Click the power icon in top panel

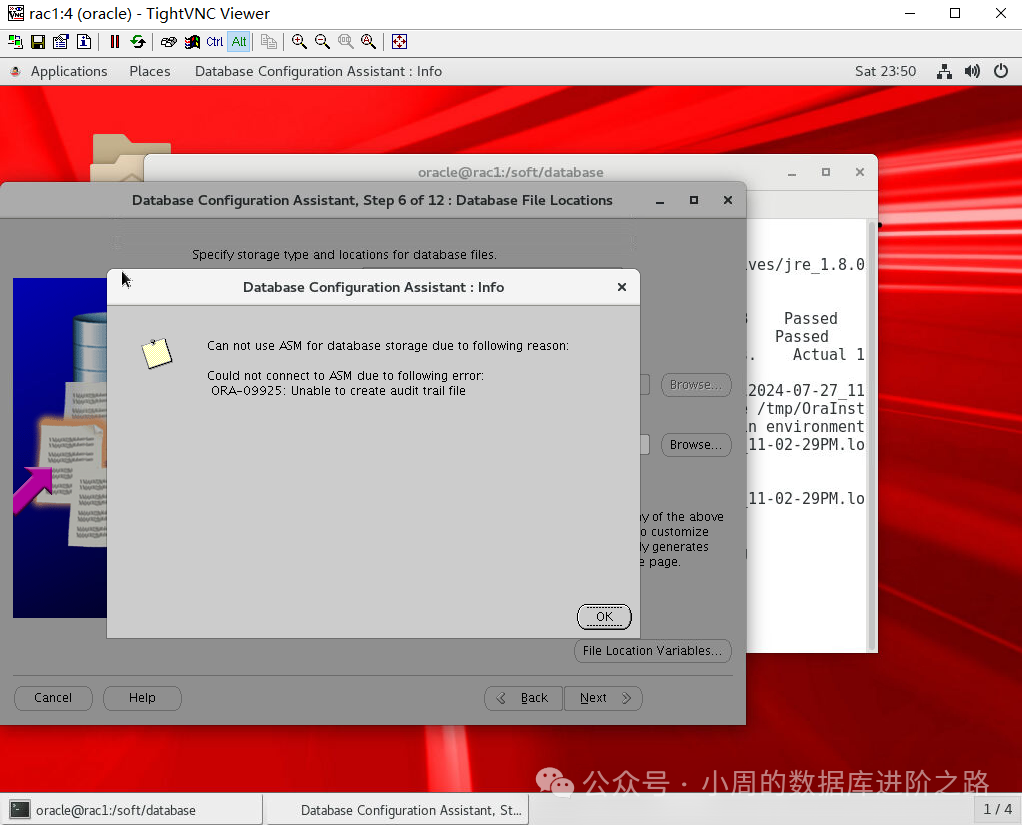1001,71
